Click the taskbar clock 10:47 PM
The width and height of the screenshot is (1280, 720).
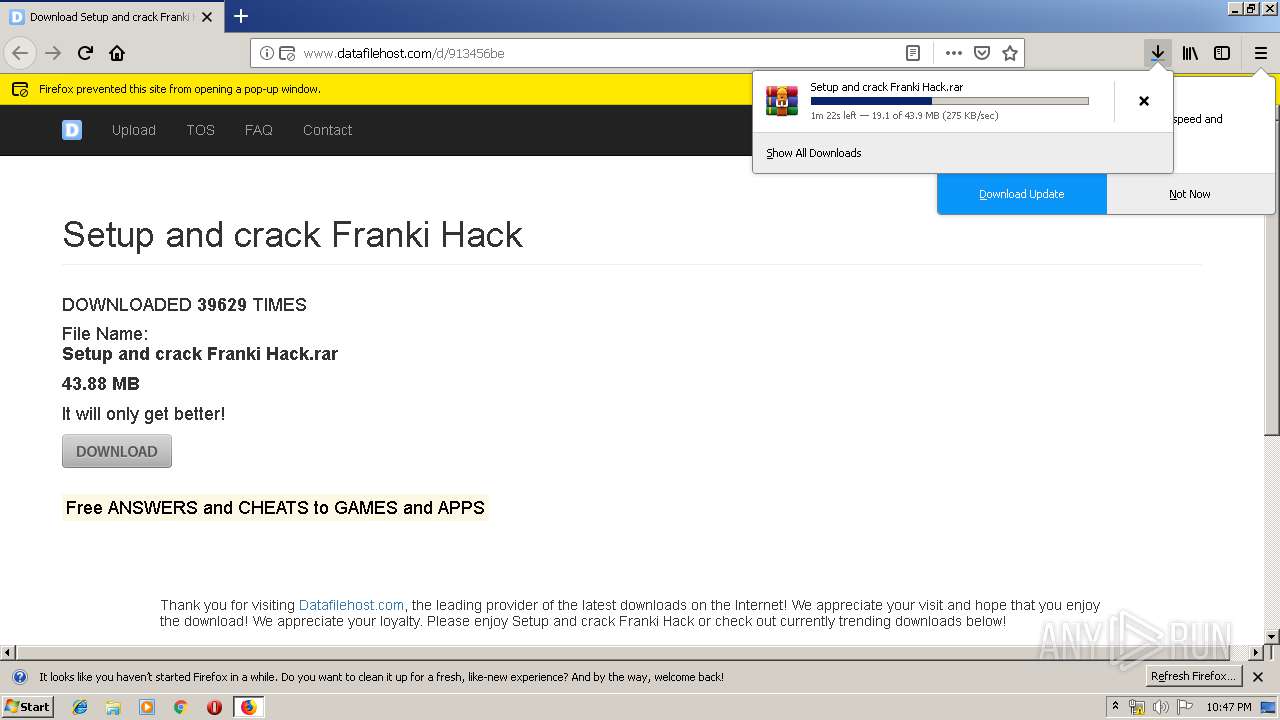[1229, 707]
